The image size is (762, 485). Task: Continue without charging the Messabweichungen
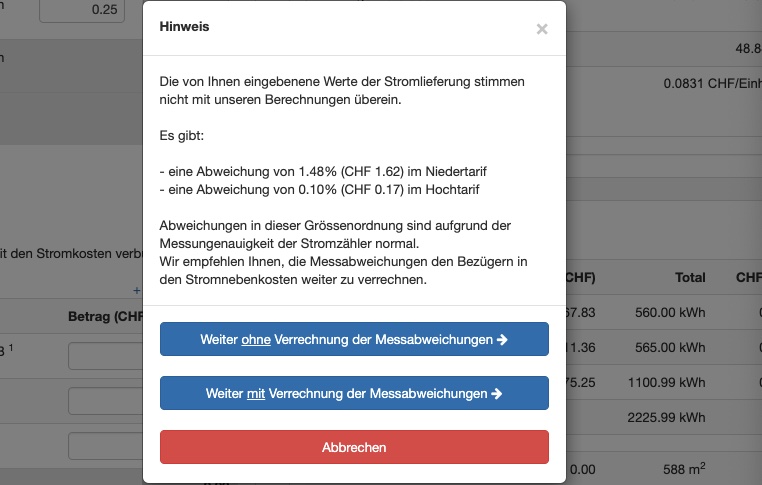click(x=354, y=339)
